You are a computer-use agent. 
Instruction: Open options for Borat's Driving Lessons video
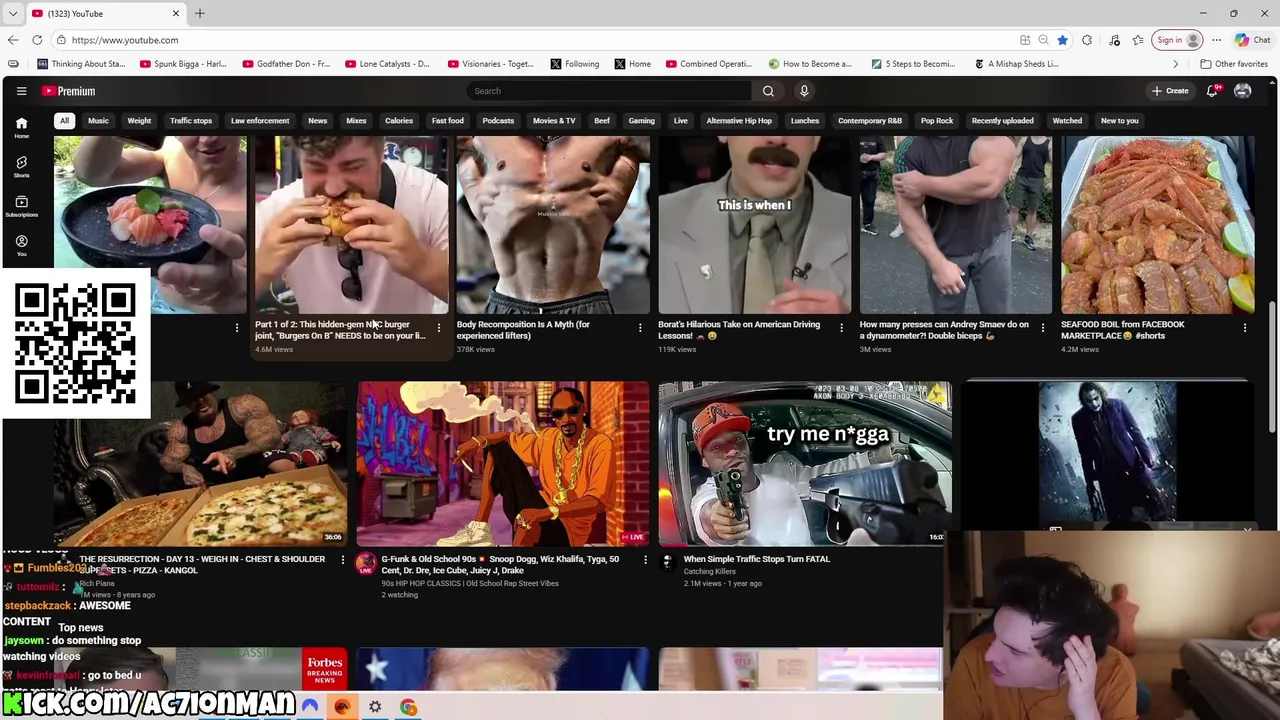click(x=841, y=328)
